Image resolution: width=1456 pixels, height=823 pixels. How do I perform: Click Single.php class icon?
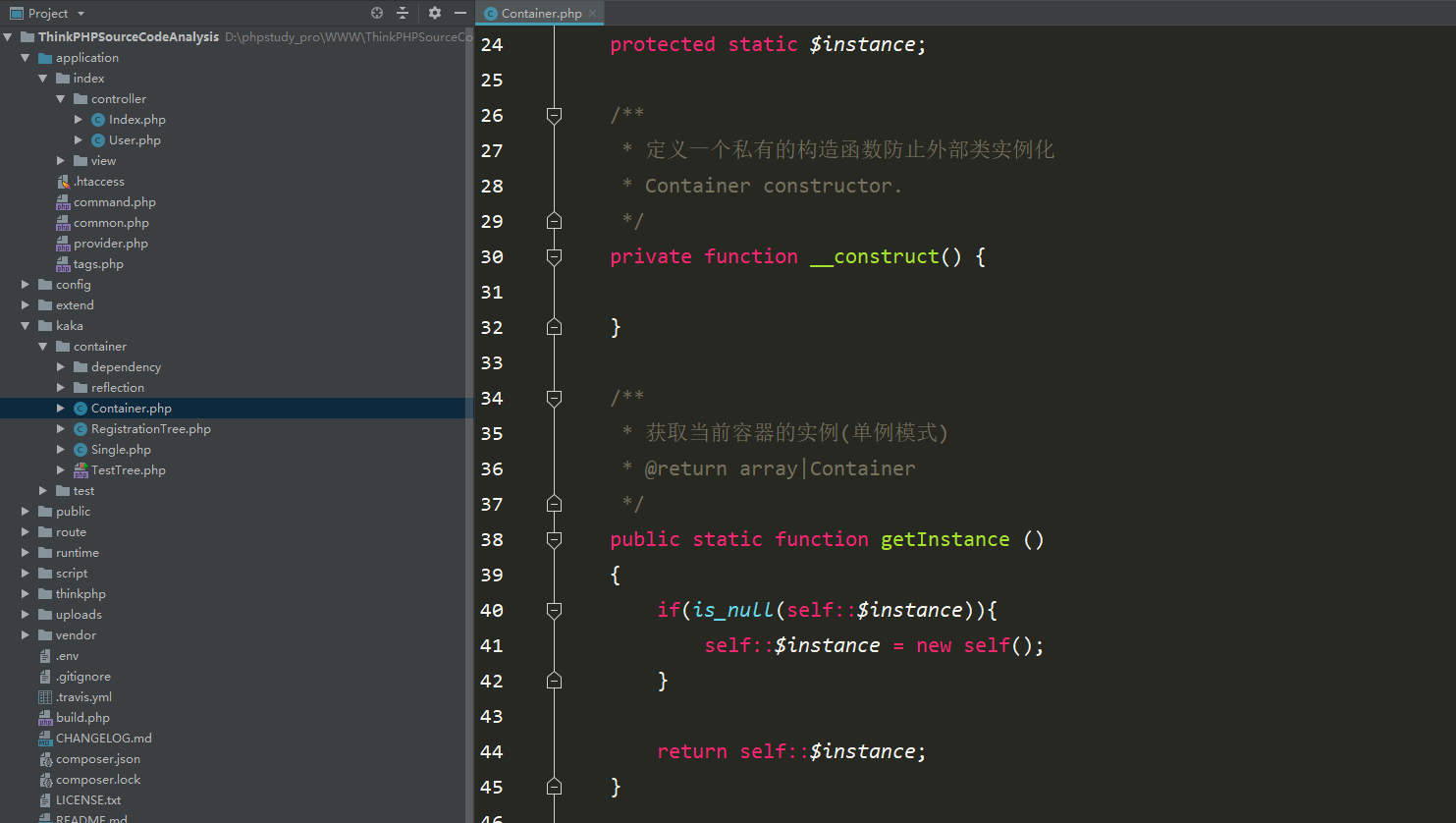tap(81, 450)
